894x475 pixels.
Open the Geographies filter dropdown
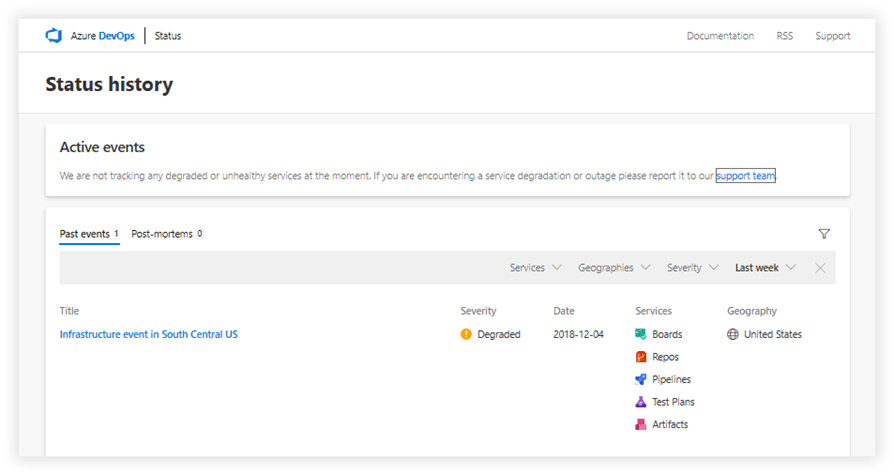click(614, 268)
